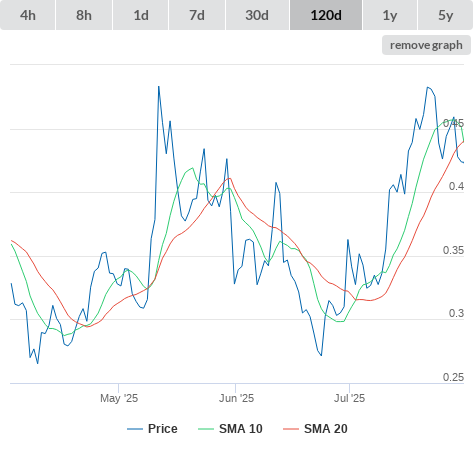Viewport: 474px width, 455px height.
Task: Show the 7d price history
Action: click(197, 15)
